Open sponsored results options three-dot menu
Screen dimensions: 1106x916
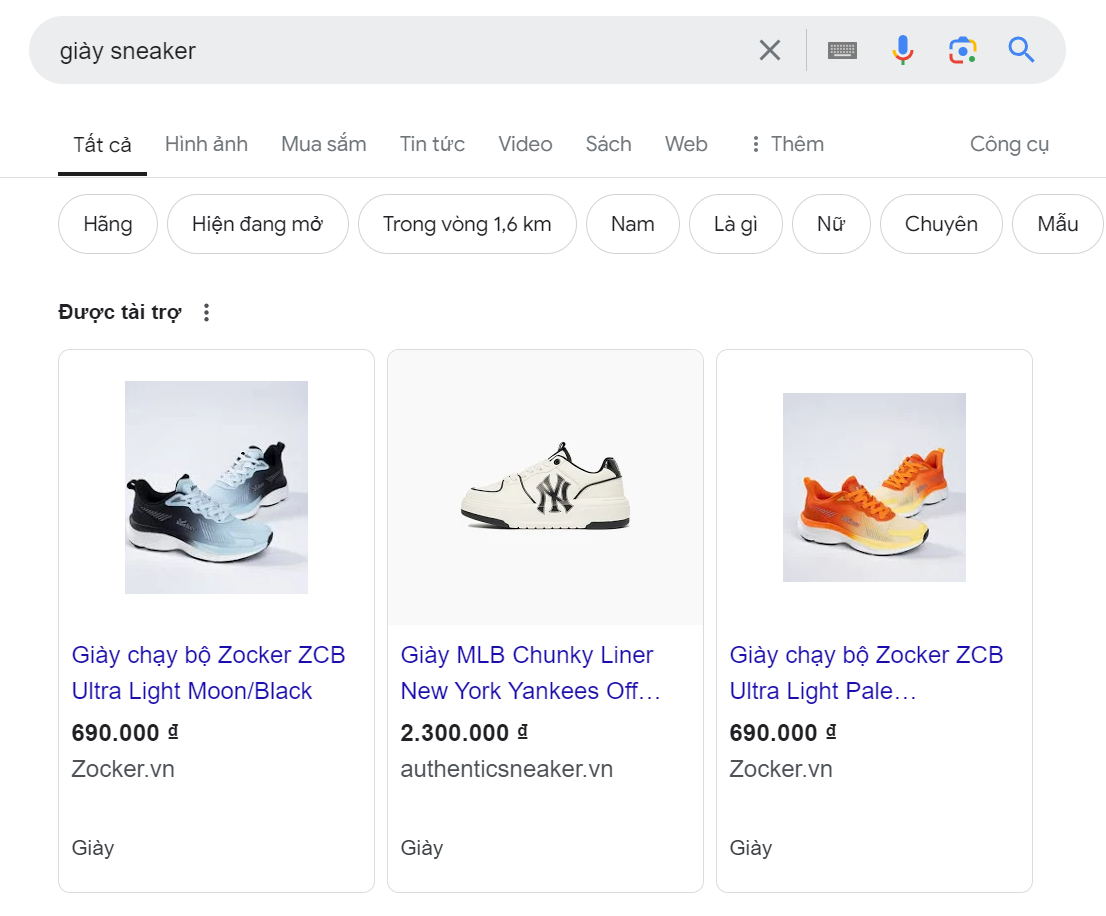(x=206, y=312)
